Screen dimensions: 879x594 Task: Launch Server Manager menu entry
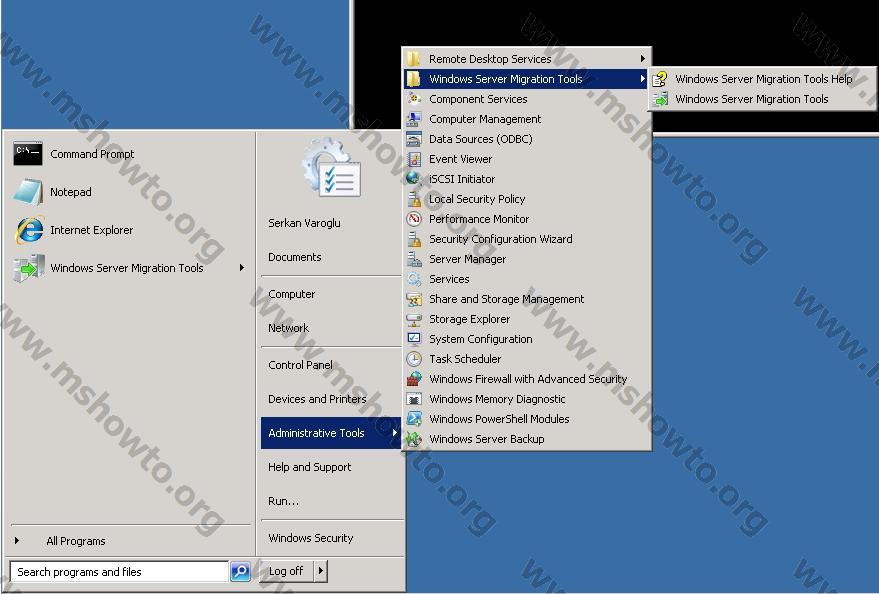coord(526,259)
